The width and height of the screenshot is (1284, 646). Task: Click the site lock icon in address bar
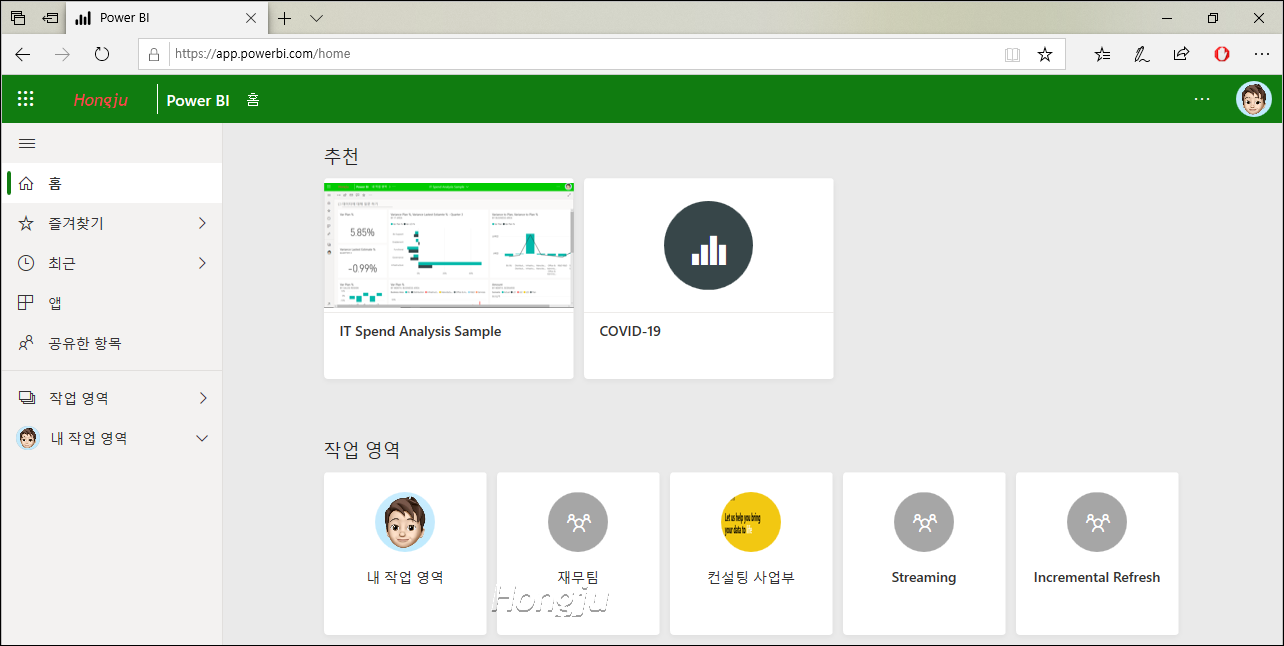pyautogui.click(x=155, y=54)
